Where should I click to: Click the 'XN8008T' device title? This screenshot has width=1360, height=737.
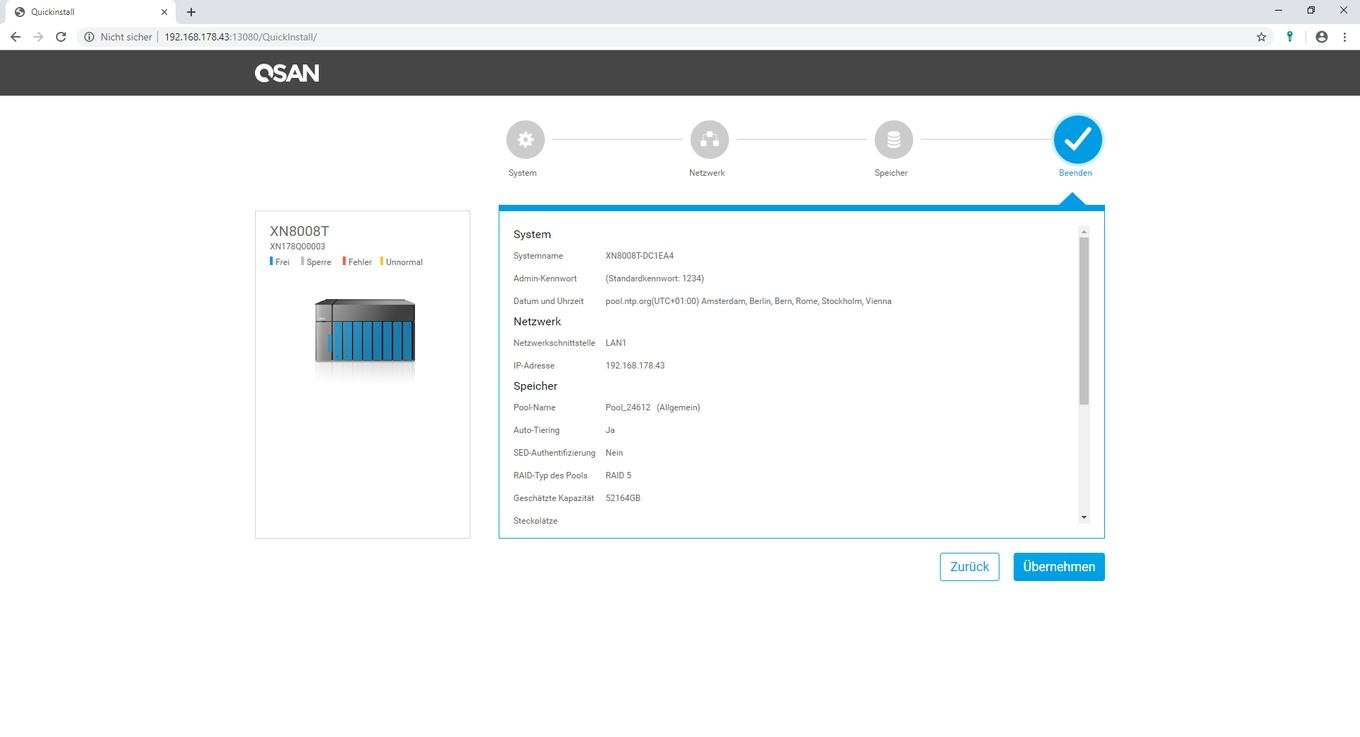[299, 231]
